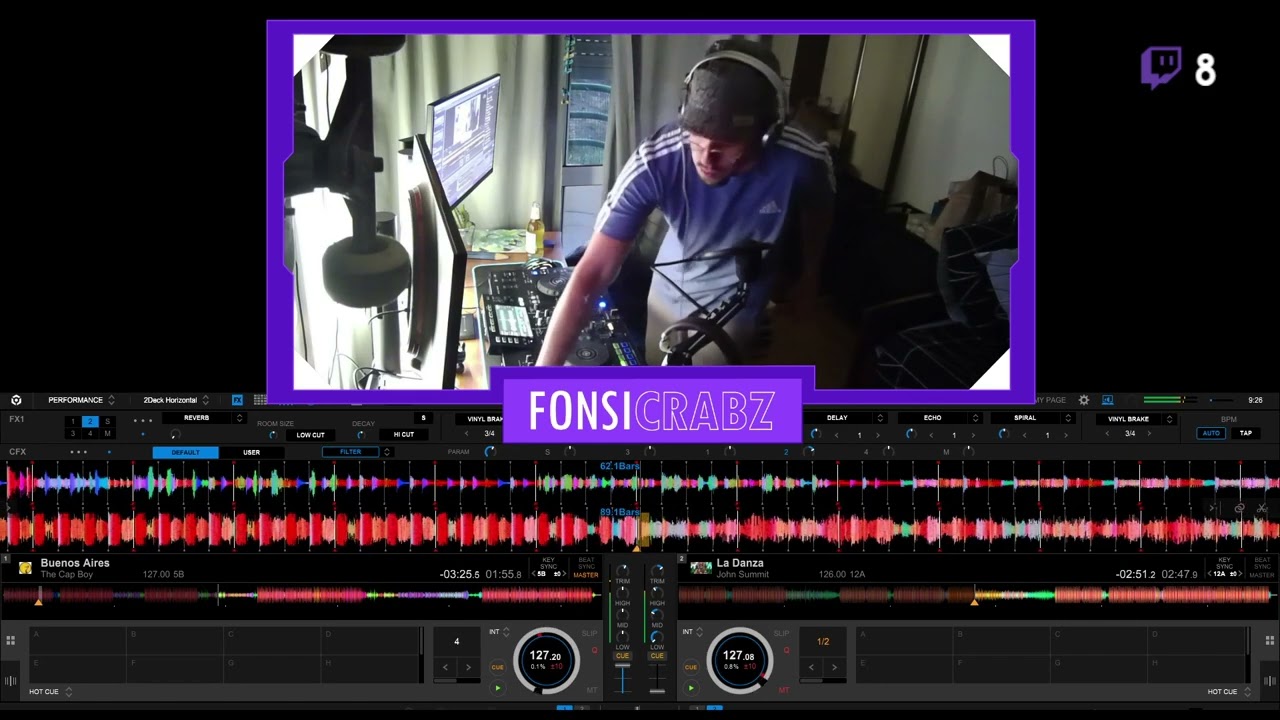This screenshot has height=720, width=1280.
Task: Adjust channel 2 LOW EQ knob
Action: coord(657,636)
